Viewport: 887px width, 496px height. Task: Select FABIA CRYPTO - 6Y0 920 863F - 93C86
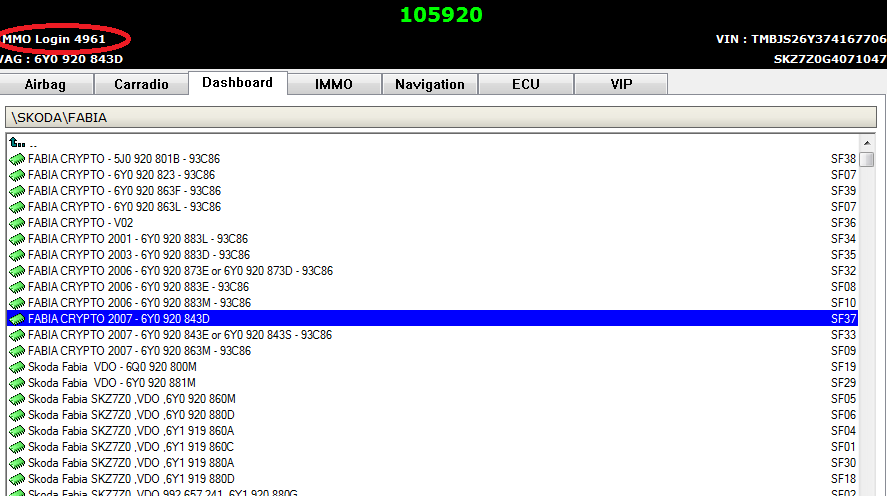pos(124,191)
